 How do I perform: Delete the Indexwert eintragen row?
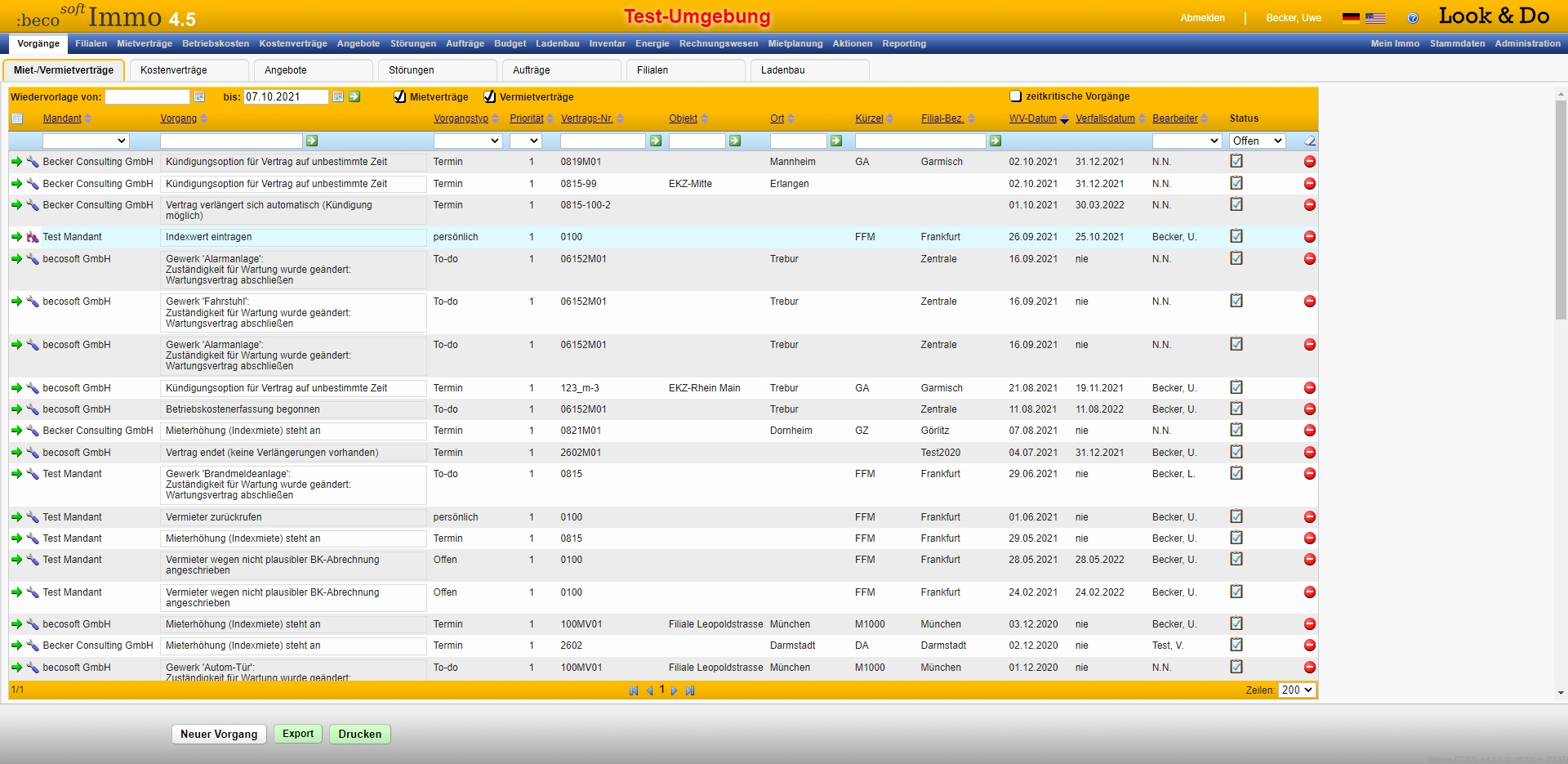[x=1310, y=237]
